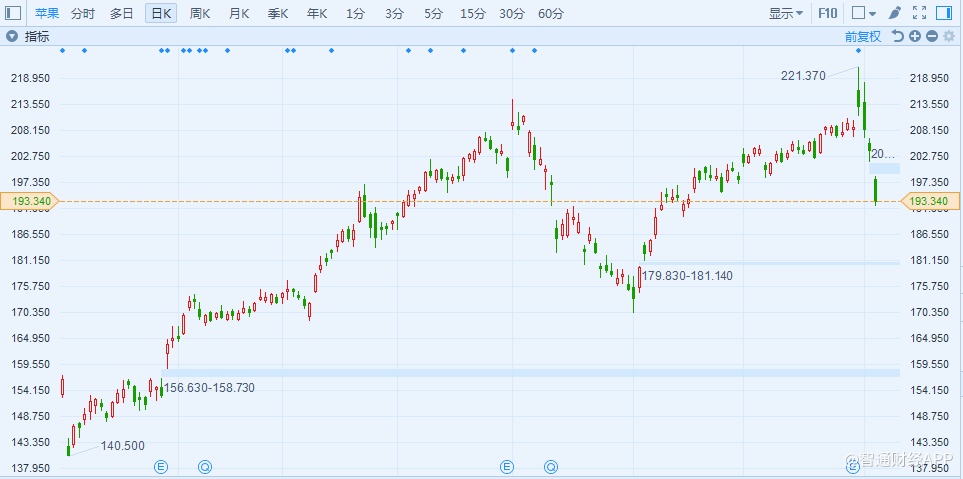
Task: Switch to the 周K weekly chart tab
Action: point(200,13)
